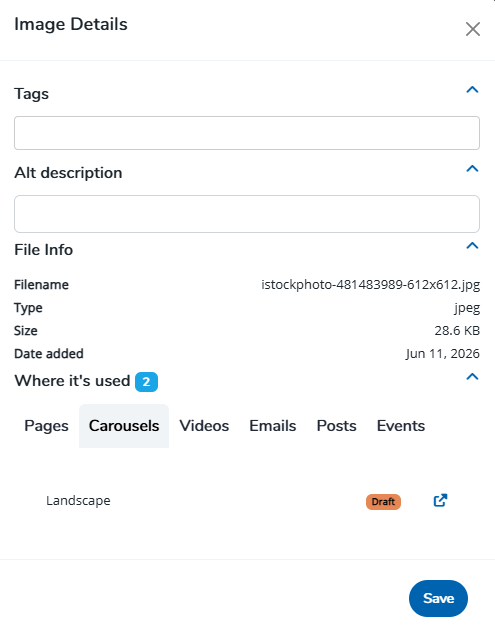Image resolution: width=495 pixels, height=630 pixels.
Task: Close the Image Details panel
Action: point(473,29)
